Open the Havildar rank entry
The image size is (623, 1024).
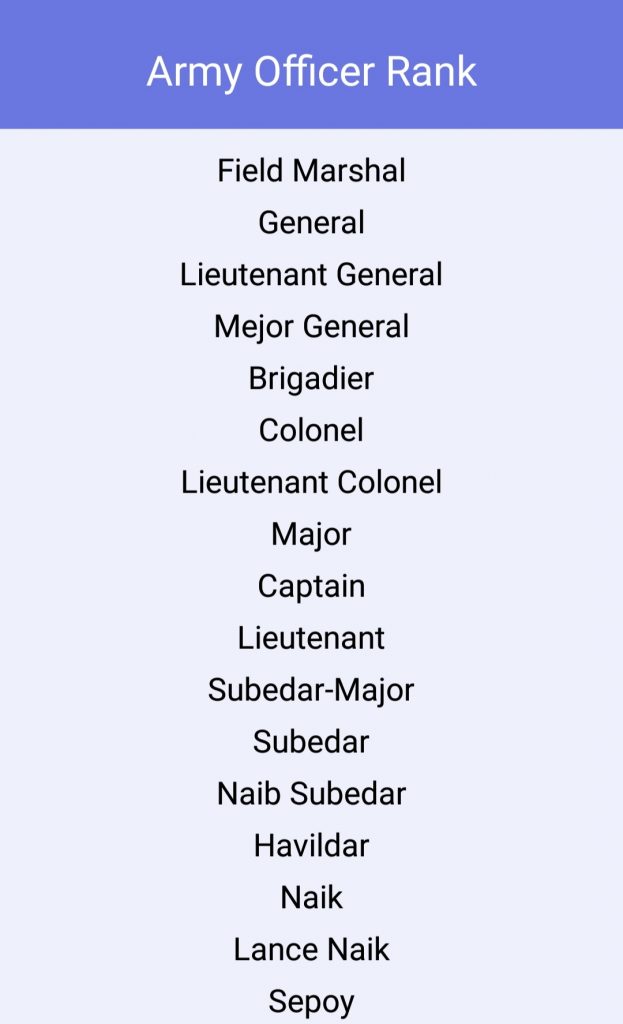pyautogui.click(x=312, y=846)
